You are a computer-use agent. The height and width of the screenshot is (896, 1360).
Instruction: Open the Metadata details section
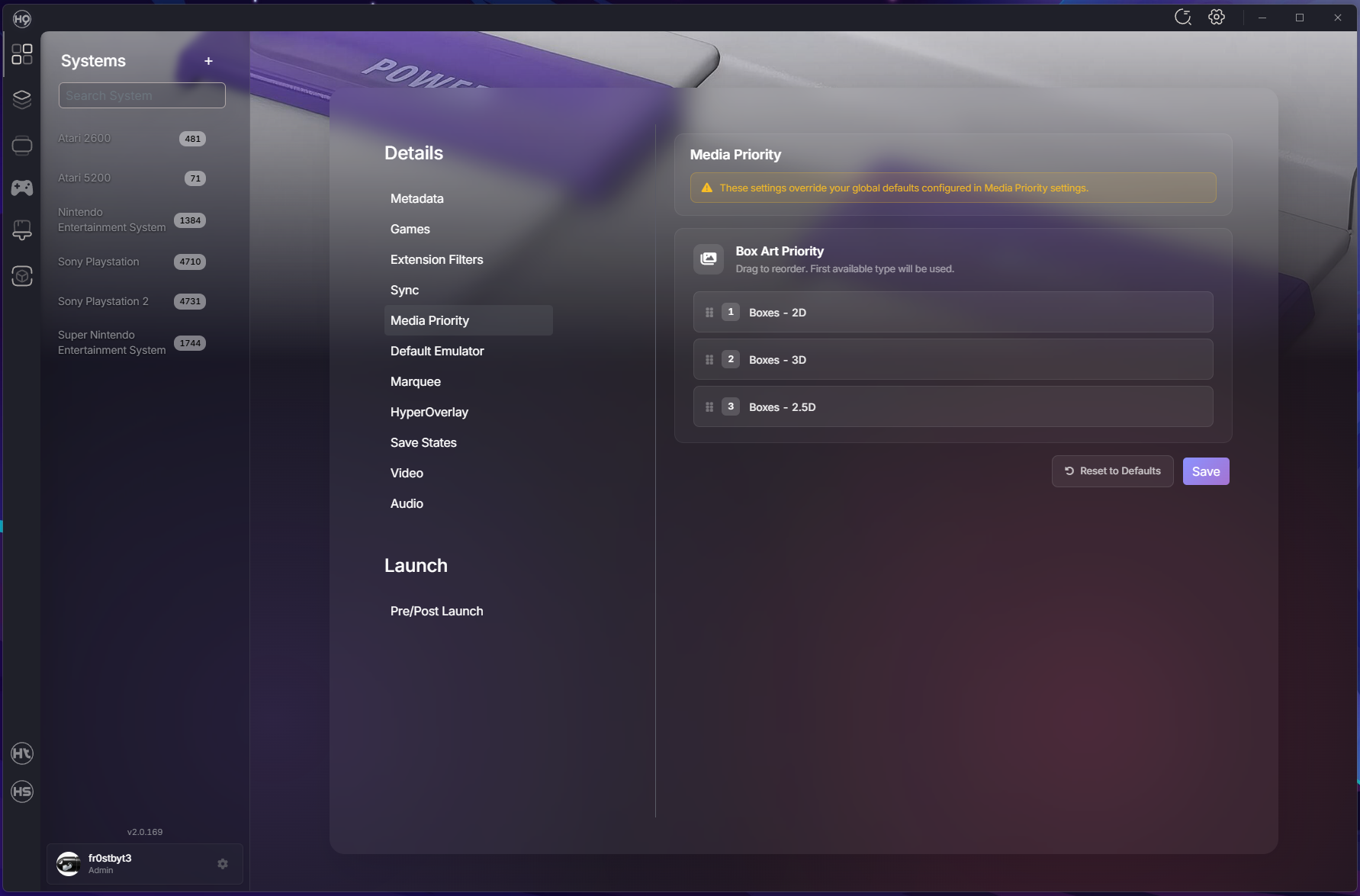[416, 198]
